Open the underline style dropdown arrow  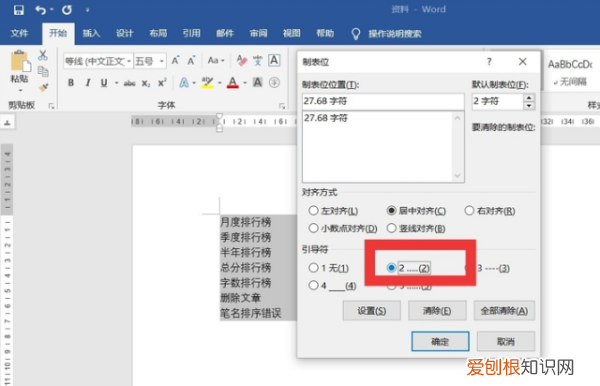pyautogui.click(x=116, y=83)
